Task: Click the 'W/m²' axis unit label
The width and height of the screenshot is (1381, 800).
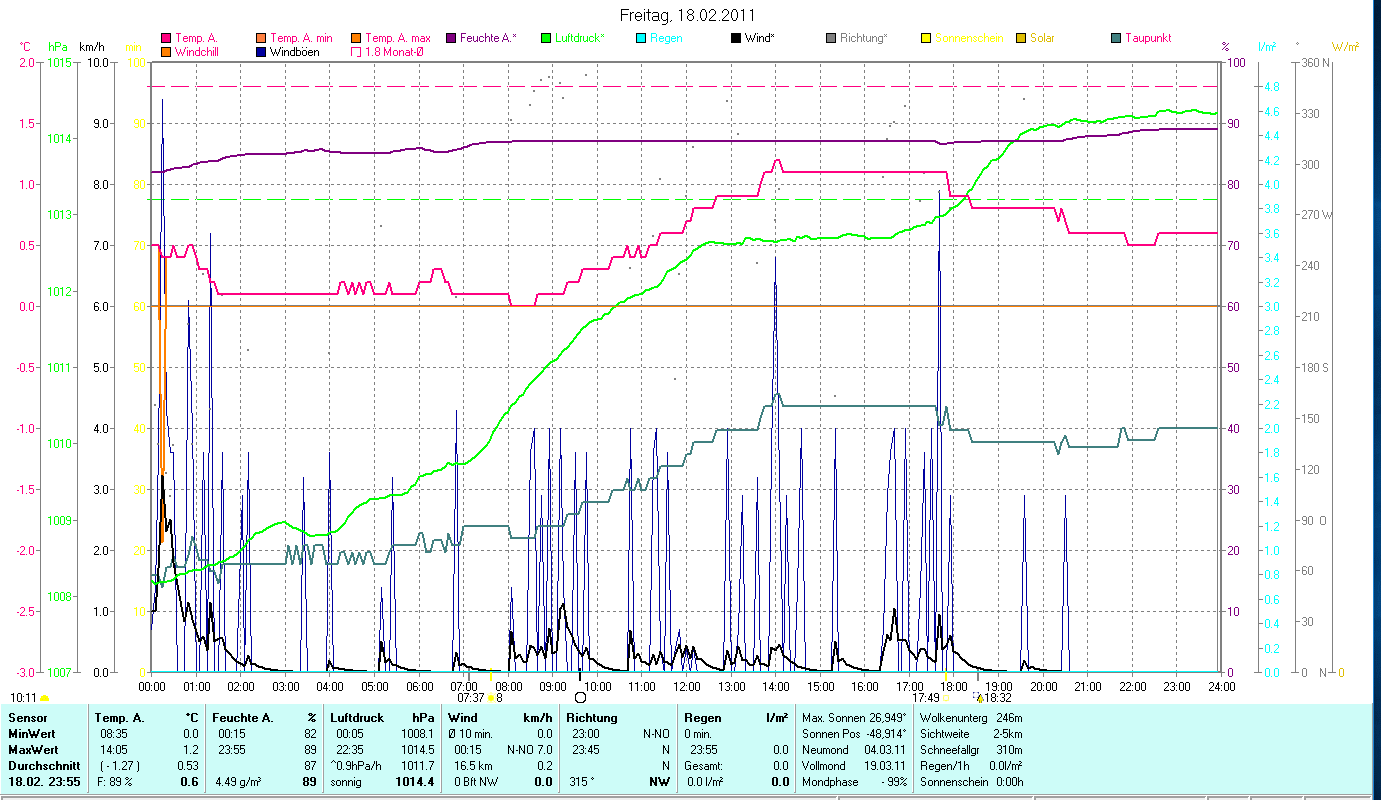Action: (x=1345, y=46)
